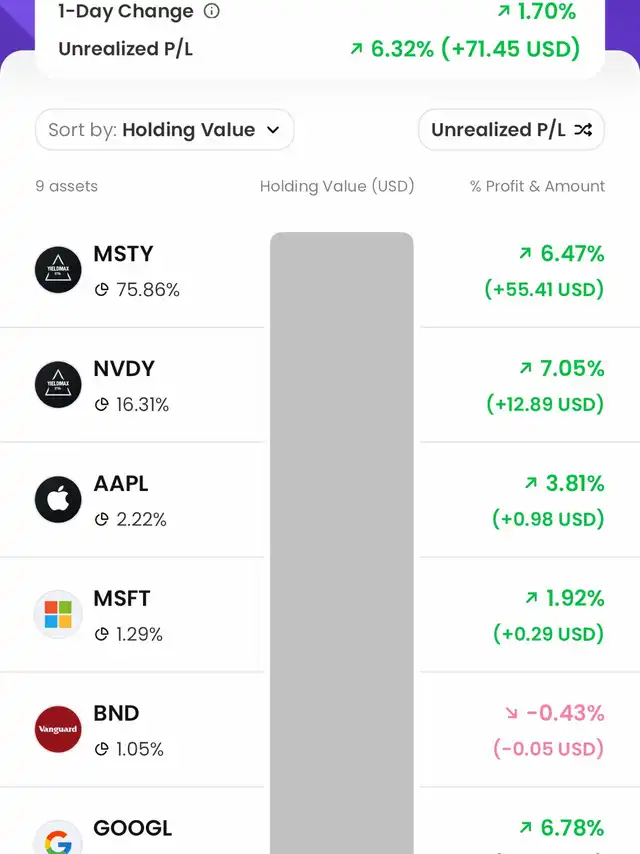Tap the pie chart icon under AAPL

(101, 520)
